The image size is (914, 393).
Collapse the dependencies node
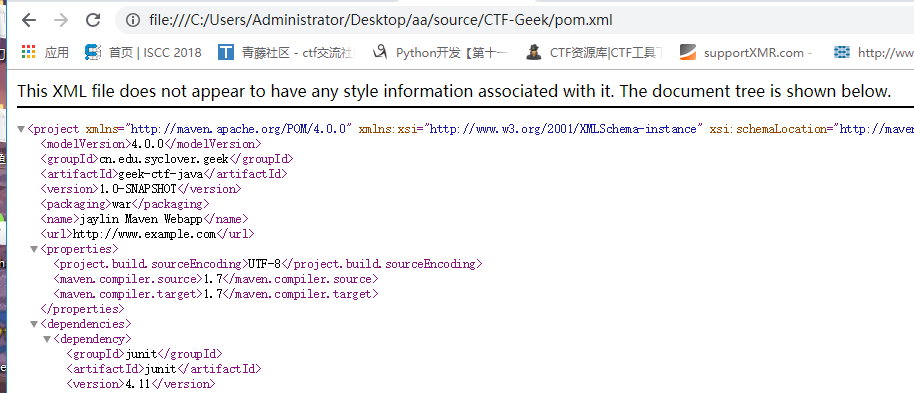[x=34, y=324]
